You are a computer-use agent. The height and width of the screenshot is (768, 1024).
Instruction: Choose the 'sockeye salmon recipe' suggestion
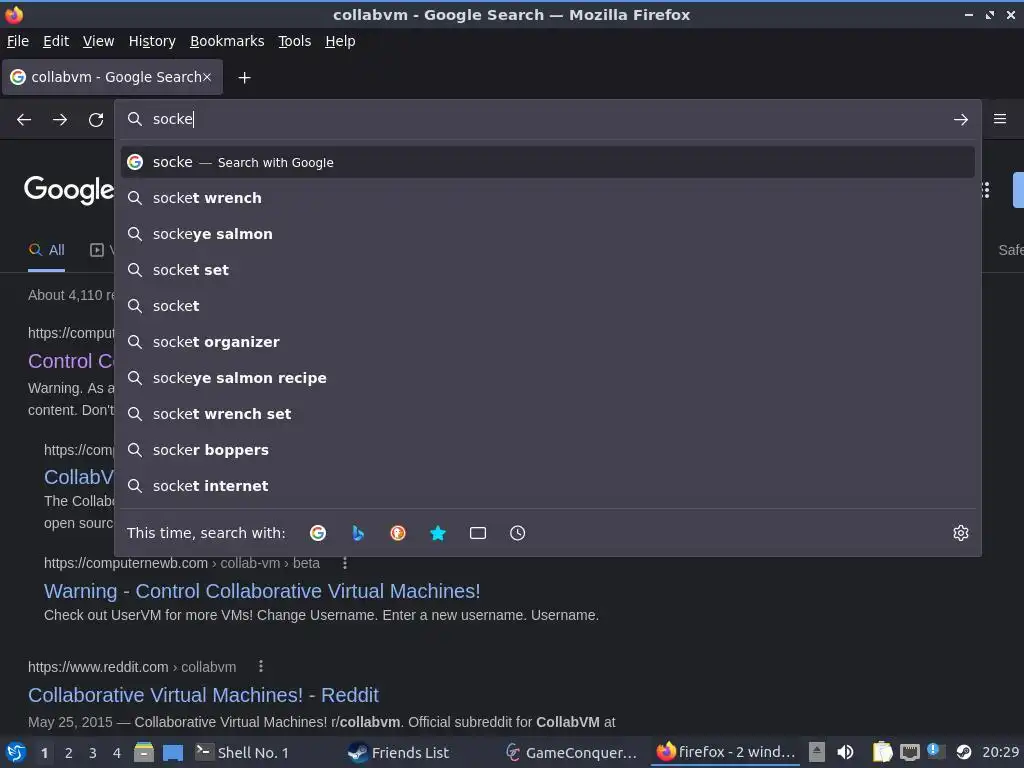click(x=547, y=377)
